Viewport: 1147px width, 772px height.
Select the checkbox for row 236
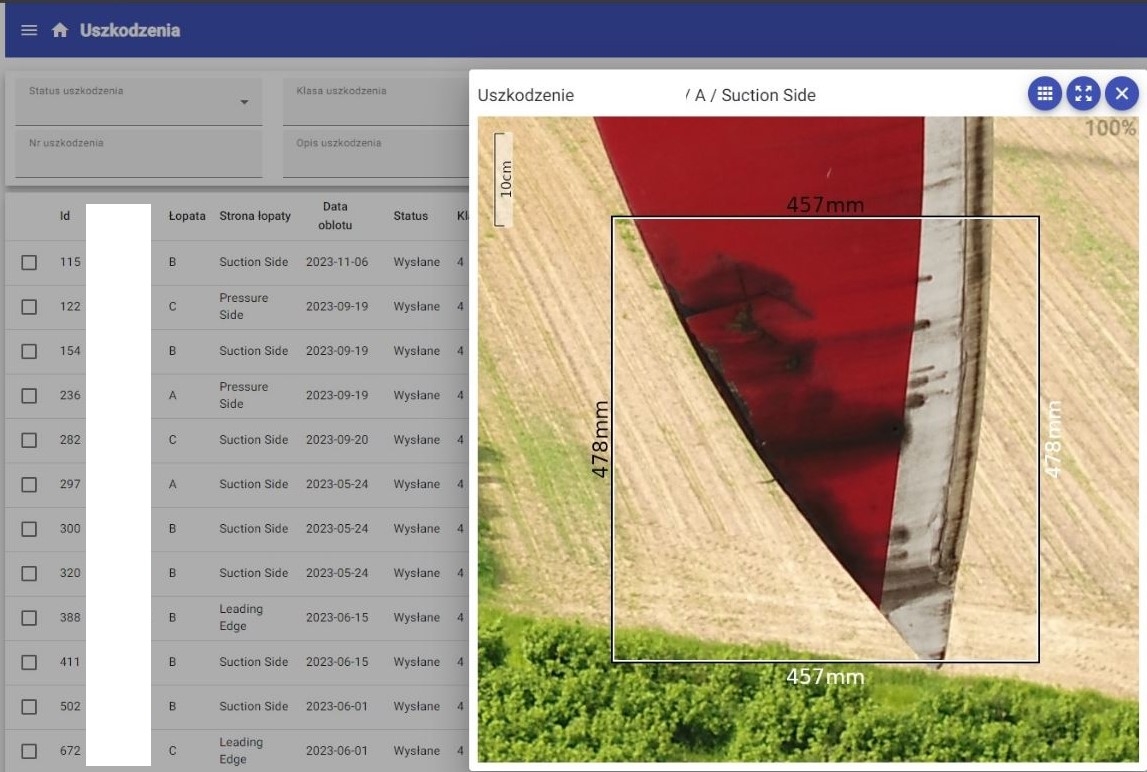pyautogui.click(x=29, y=395)
